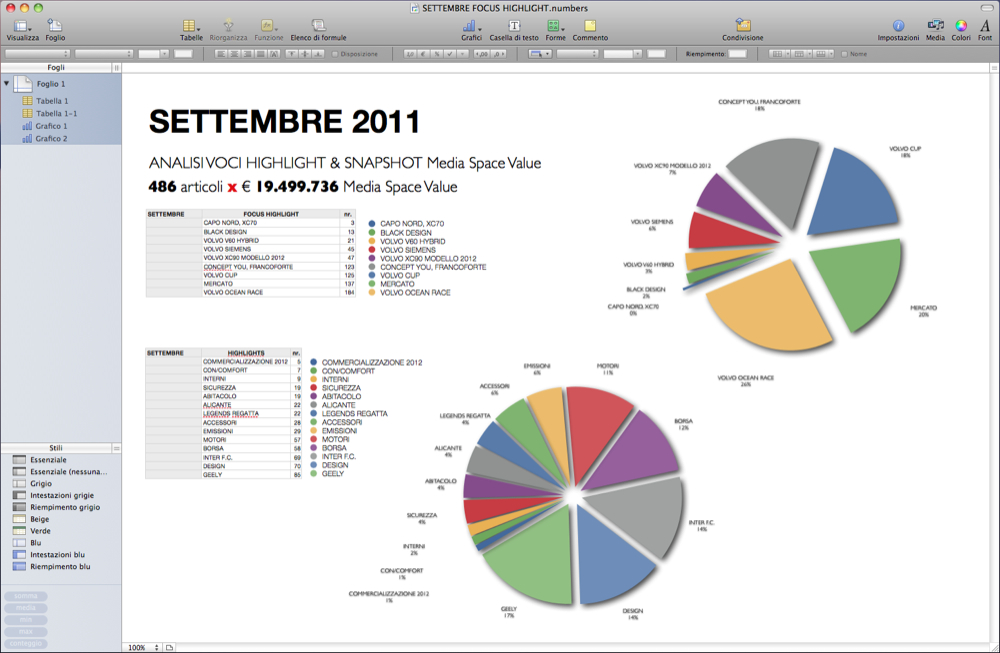The image size is (1000, 653).
Task: Apply the Verde table style
Action: pyautogui.click(x=40, y=531)
